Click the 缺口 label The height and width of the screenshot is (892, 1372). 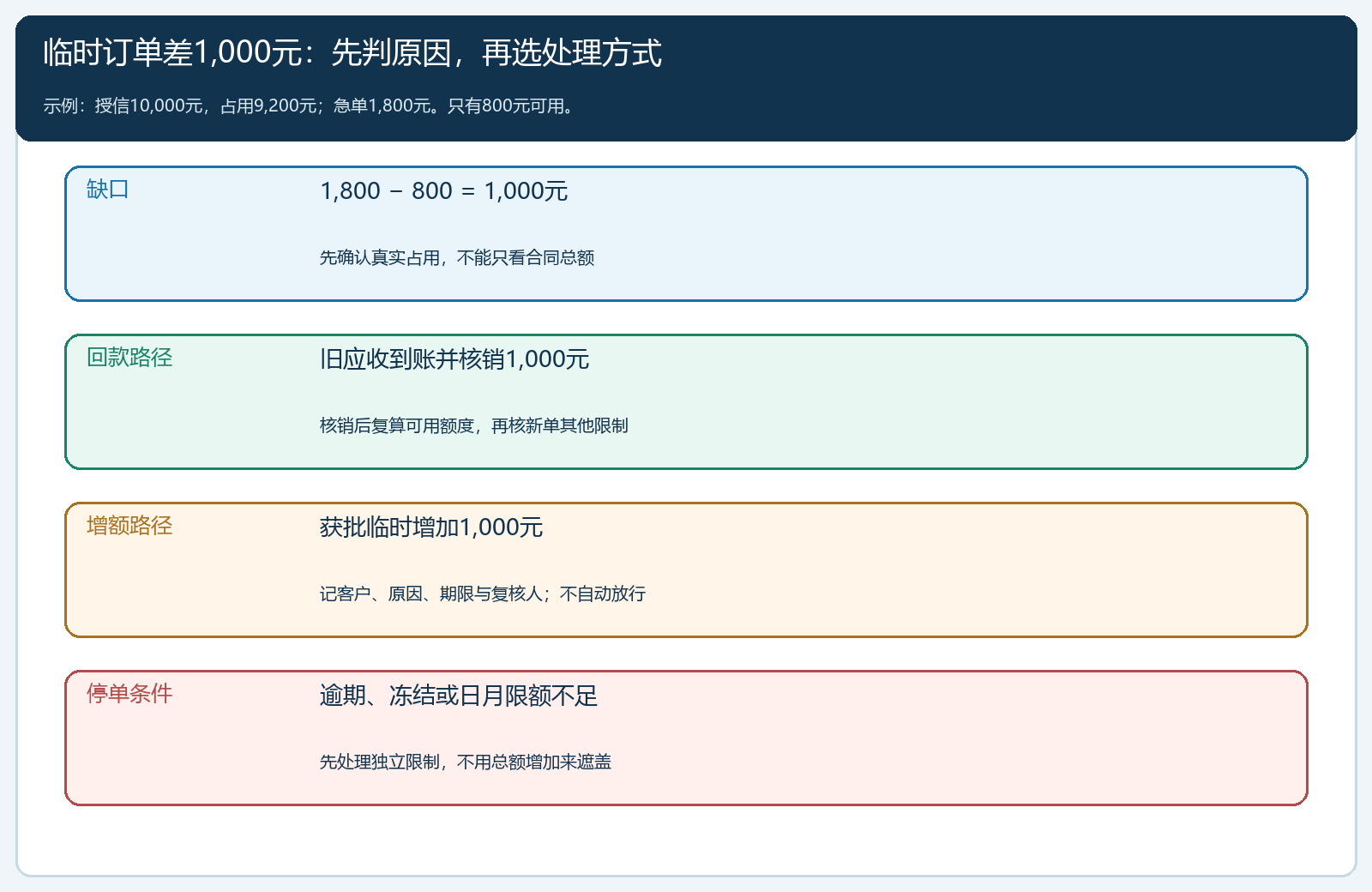tap(108, 190)
